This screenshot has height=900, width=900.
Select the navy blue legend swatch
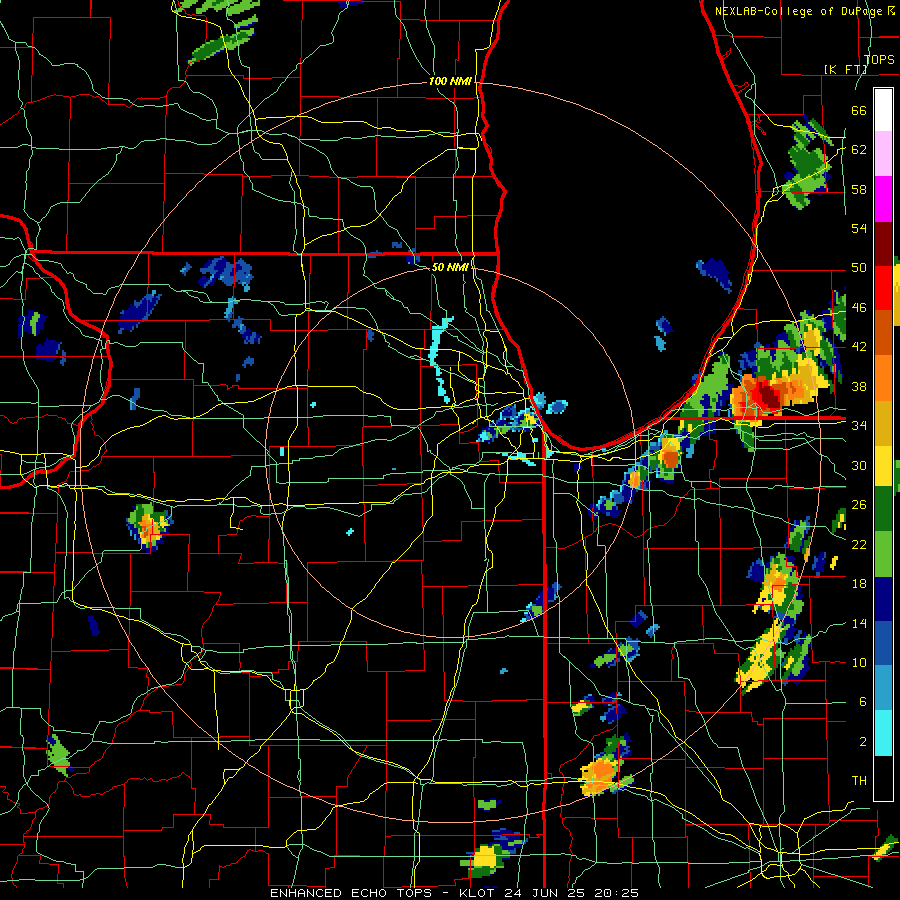[883, 599]
